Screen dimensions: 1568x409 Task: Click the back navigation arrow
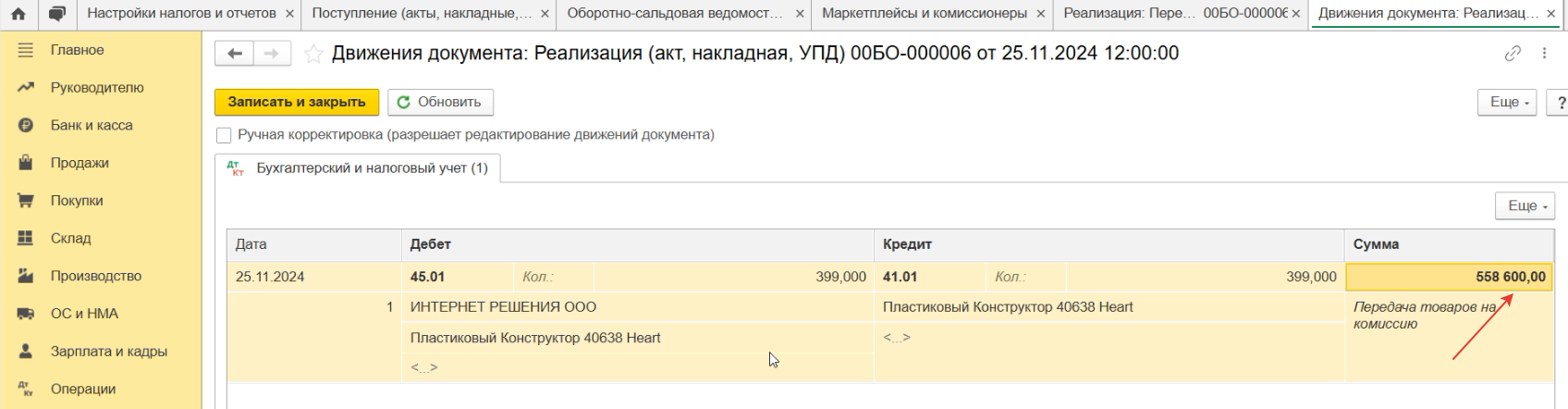[x=234, y=54]
